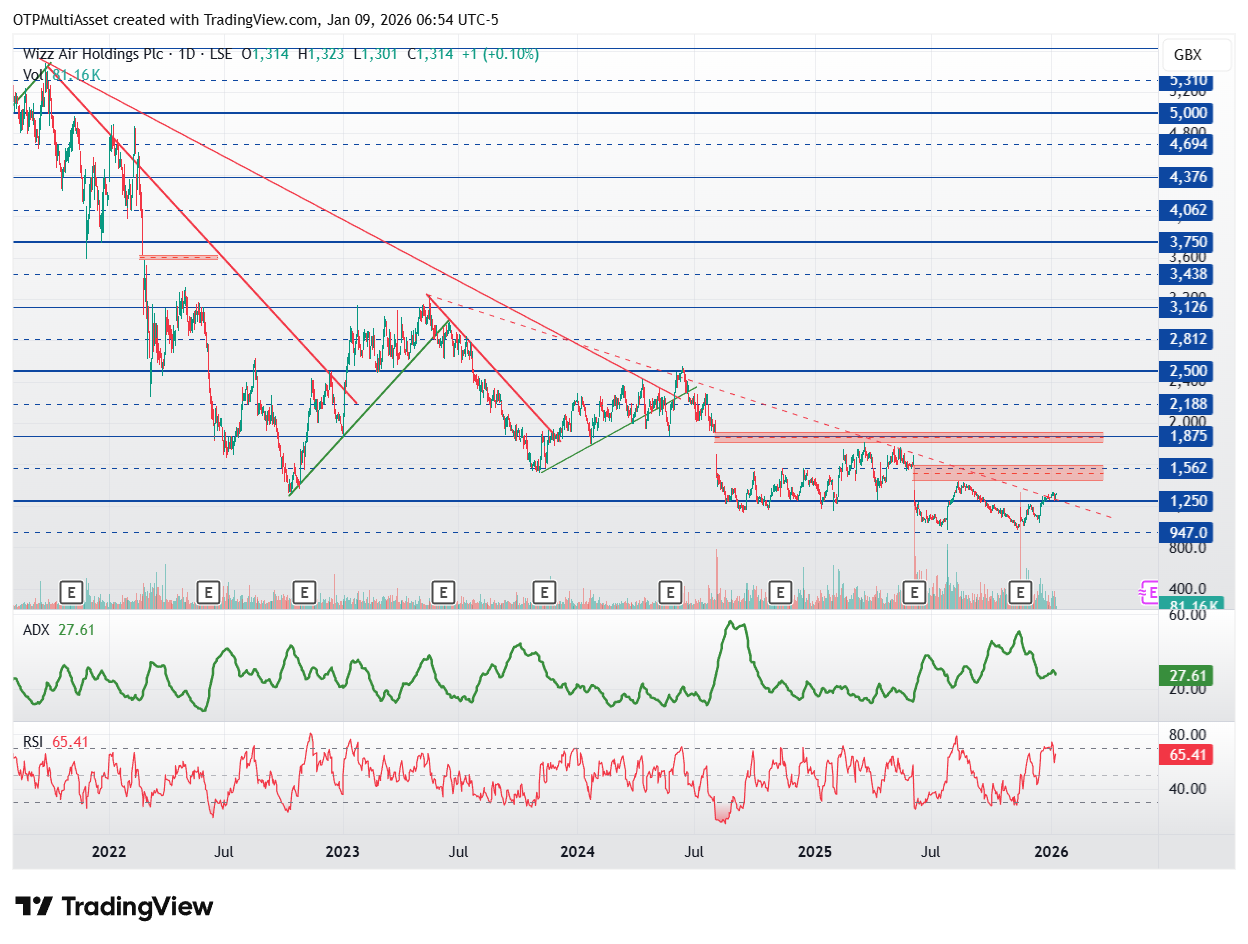Click the earnings marker in late 2021

(70, 593)
